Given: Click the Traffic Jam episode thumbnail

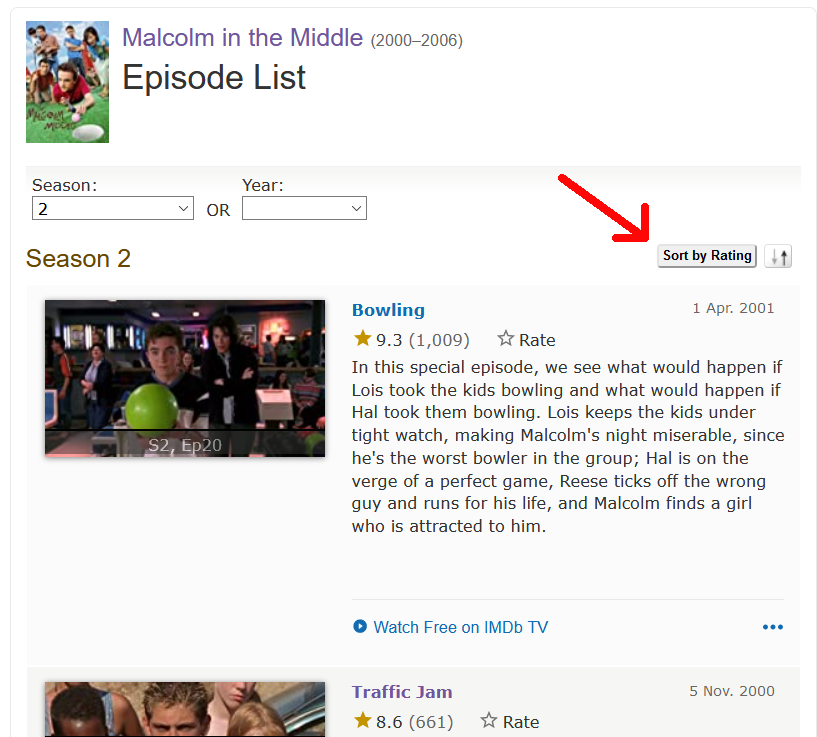Looking at the screenshot, I should [185, 709].
